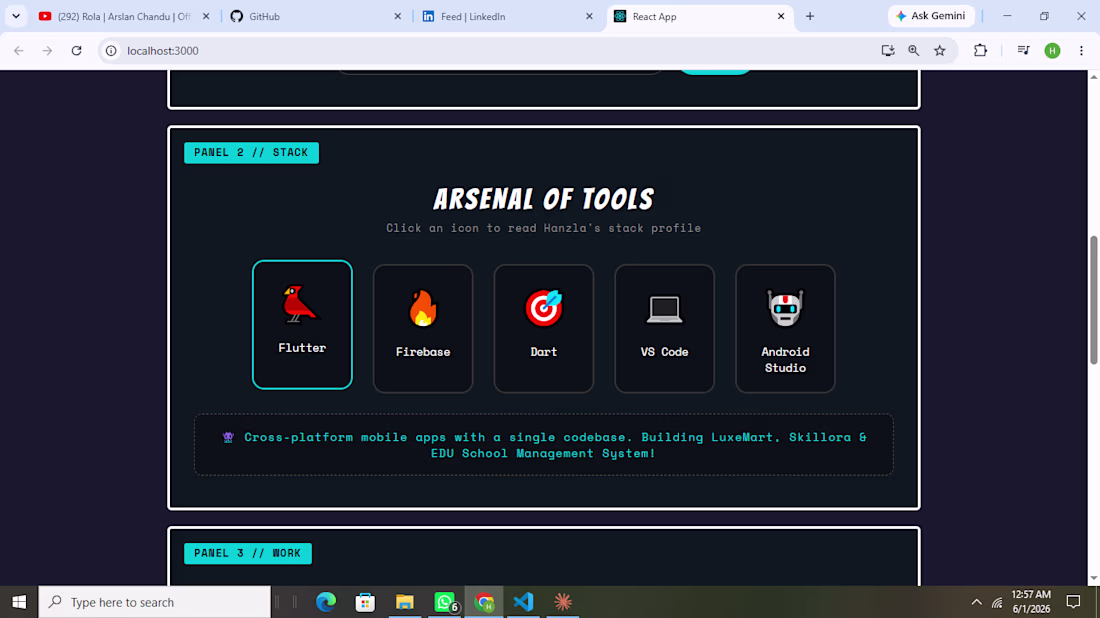Open Chrome three-dot menu
Screen dimensions: 1100x618
coord(1081,51)
